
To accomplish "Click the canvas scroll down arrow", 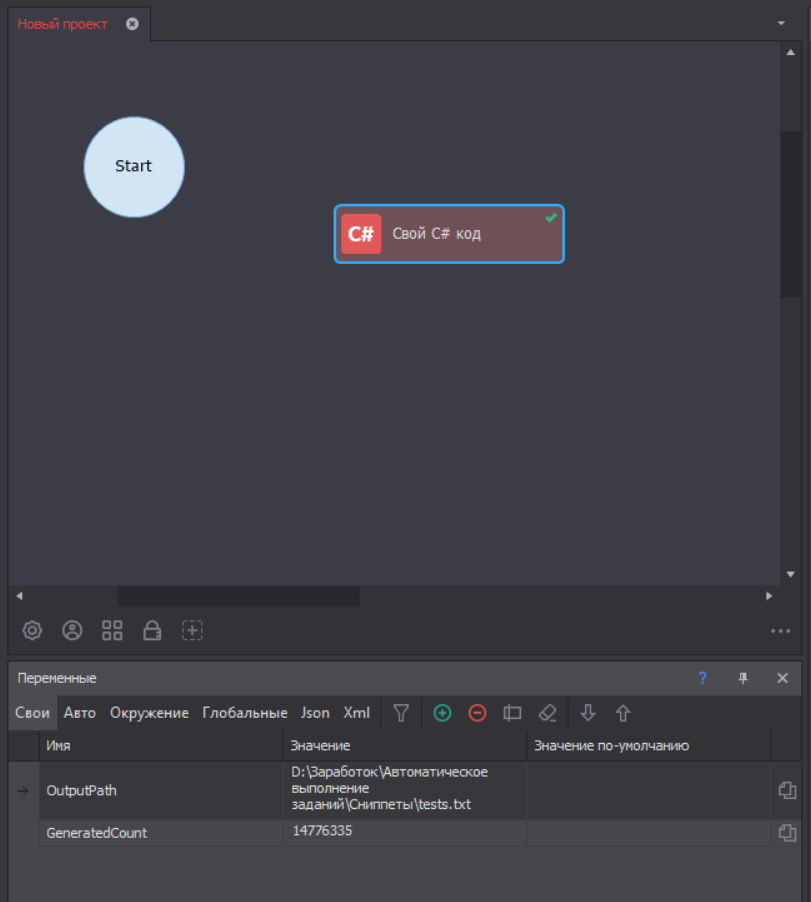I will coord(791,574).
